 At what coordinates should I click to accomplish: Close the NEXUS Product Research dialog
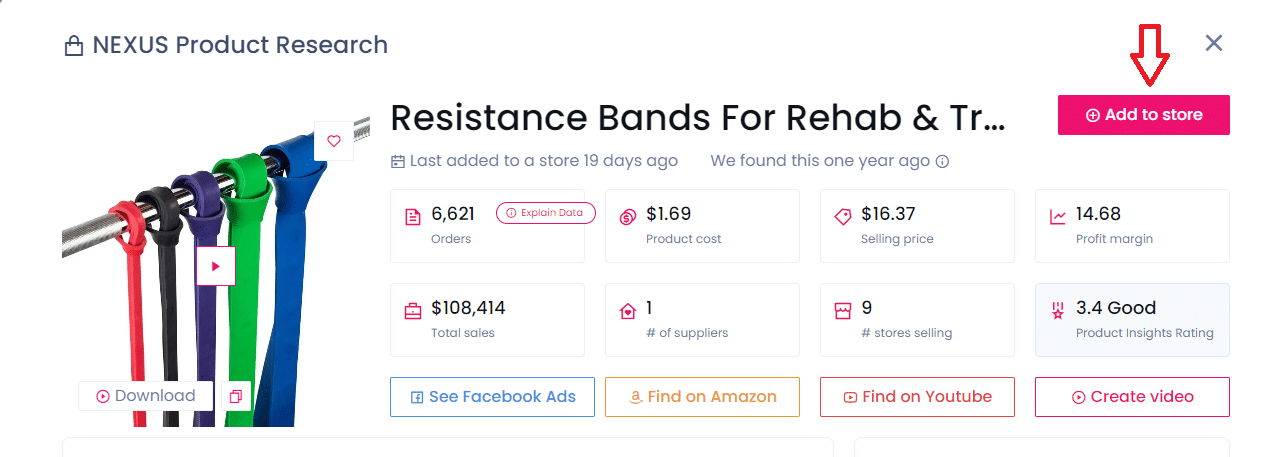coord(1214,43)
